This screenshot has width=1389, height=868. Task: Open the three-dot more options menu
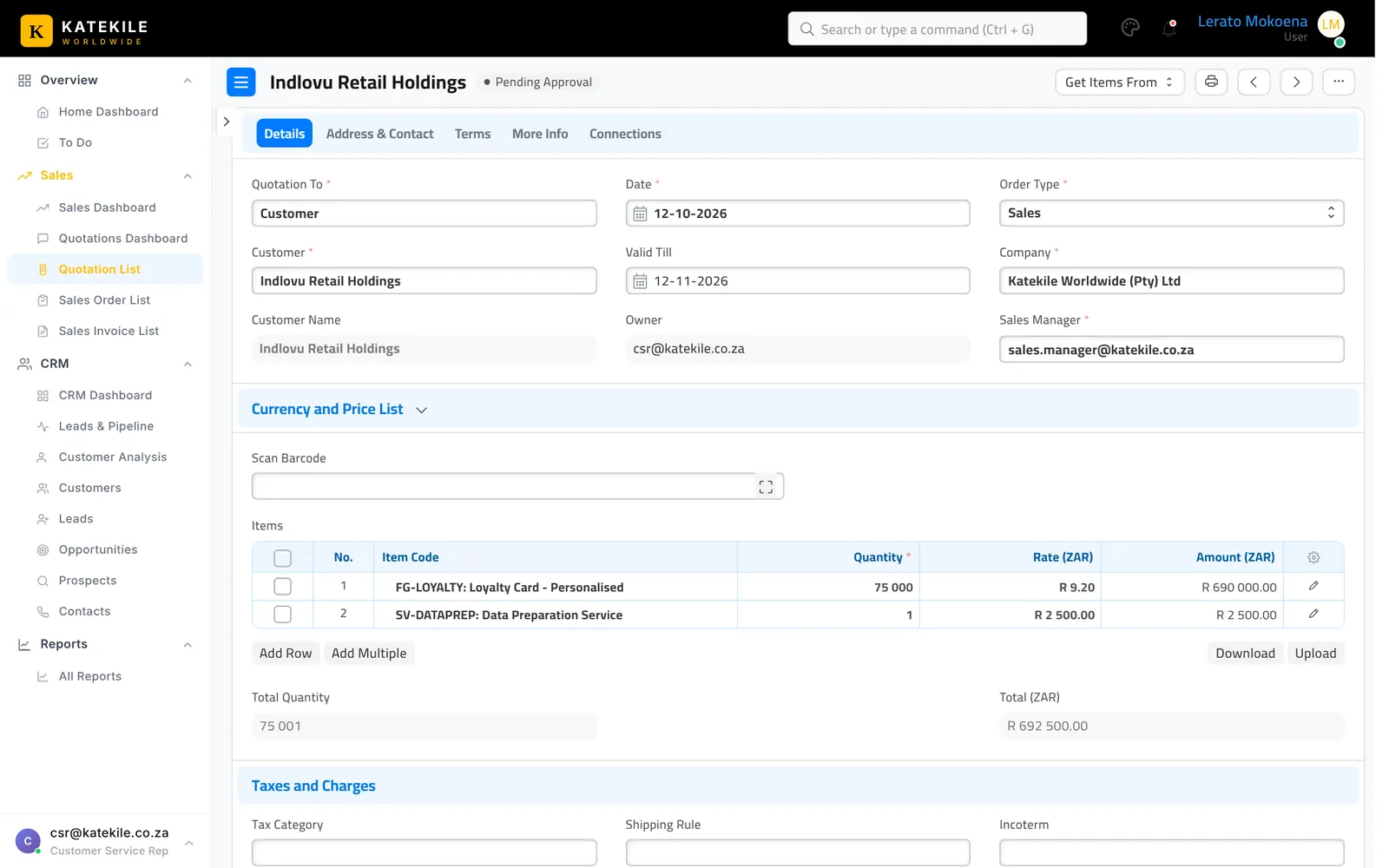[1339, 82]
